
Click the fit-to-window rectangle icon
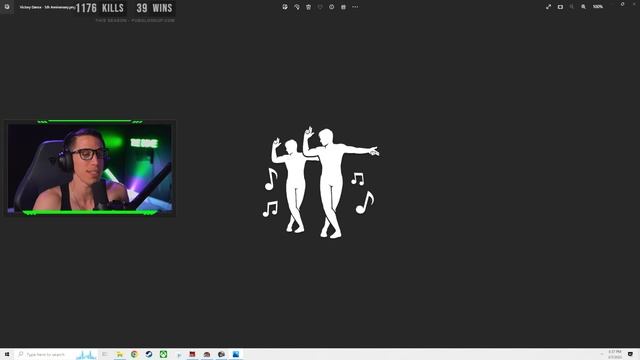(560, 7)
